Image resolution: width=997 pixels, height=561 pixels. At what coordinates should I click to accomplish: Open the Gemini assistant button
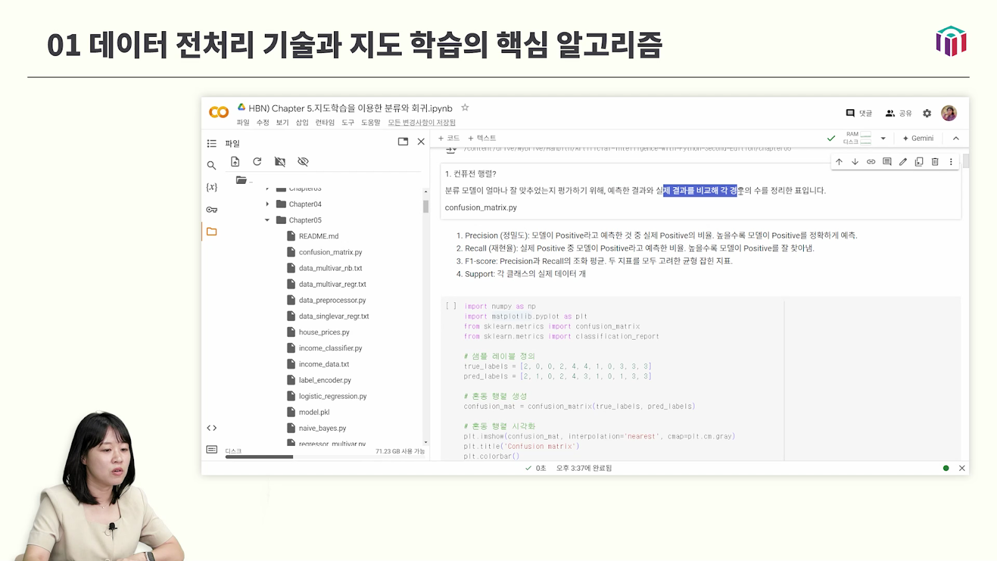click(918, 138)
